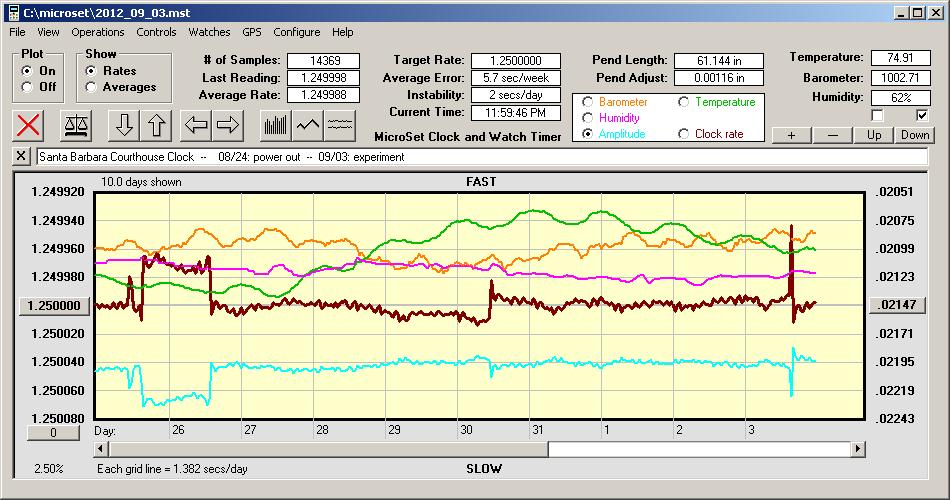Select the Barometer trace option

coord(587,102)
